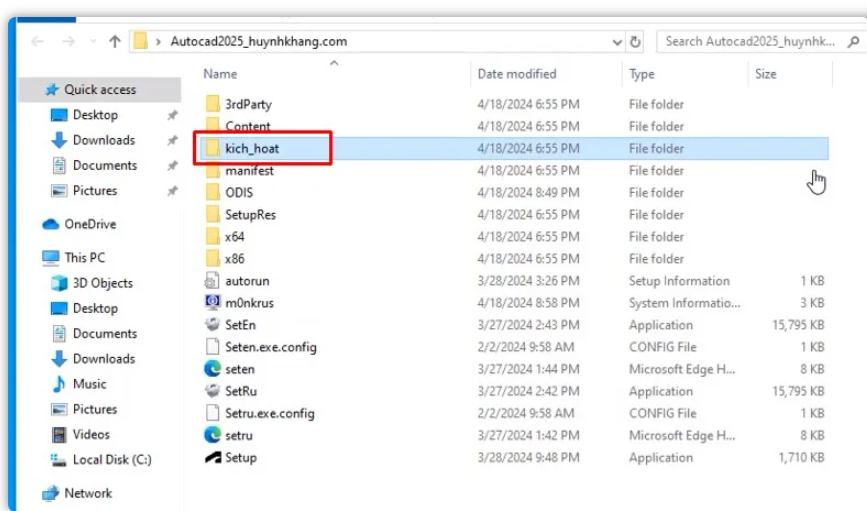Click the Setup application icon
This screenshot has width=867, height=511.
point(212,458)
